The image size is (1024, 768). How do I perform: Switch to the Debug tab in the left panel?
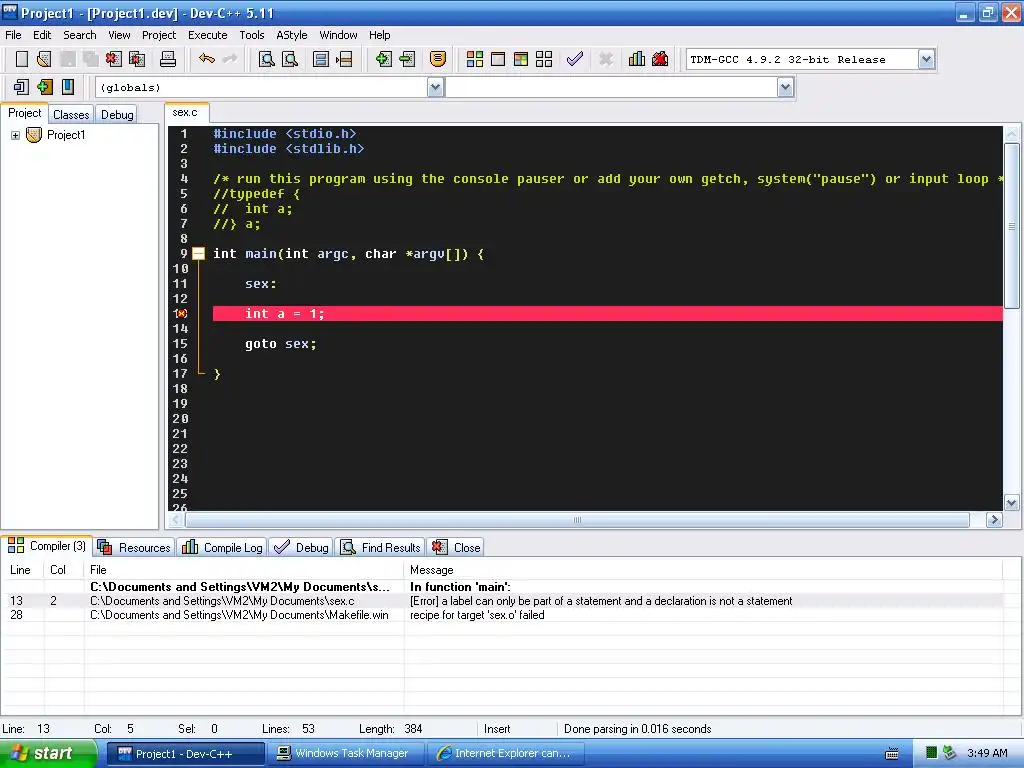[117, 115]
